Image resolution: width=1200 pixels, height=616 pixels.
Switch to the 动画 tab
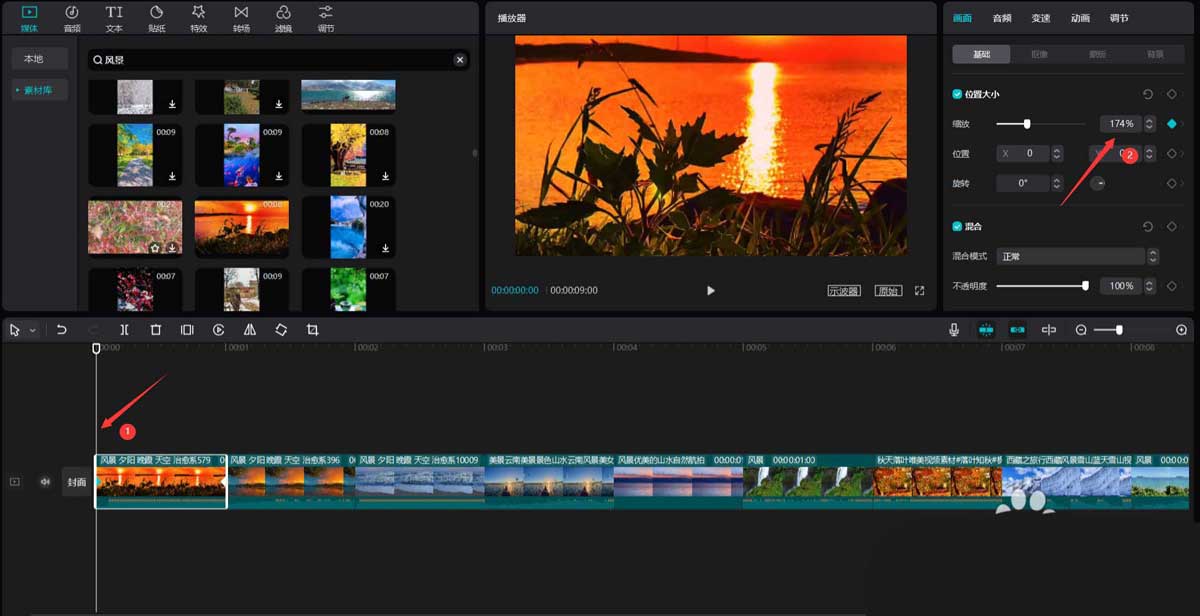[x=1080, y=18]
